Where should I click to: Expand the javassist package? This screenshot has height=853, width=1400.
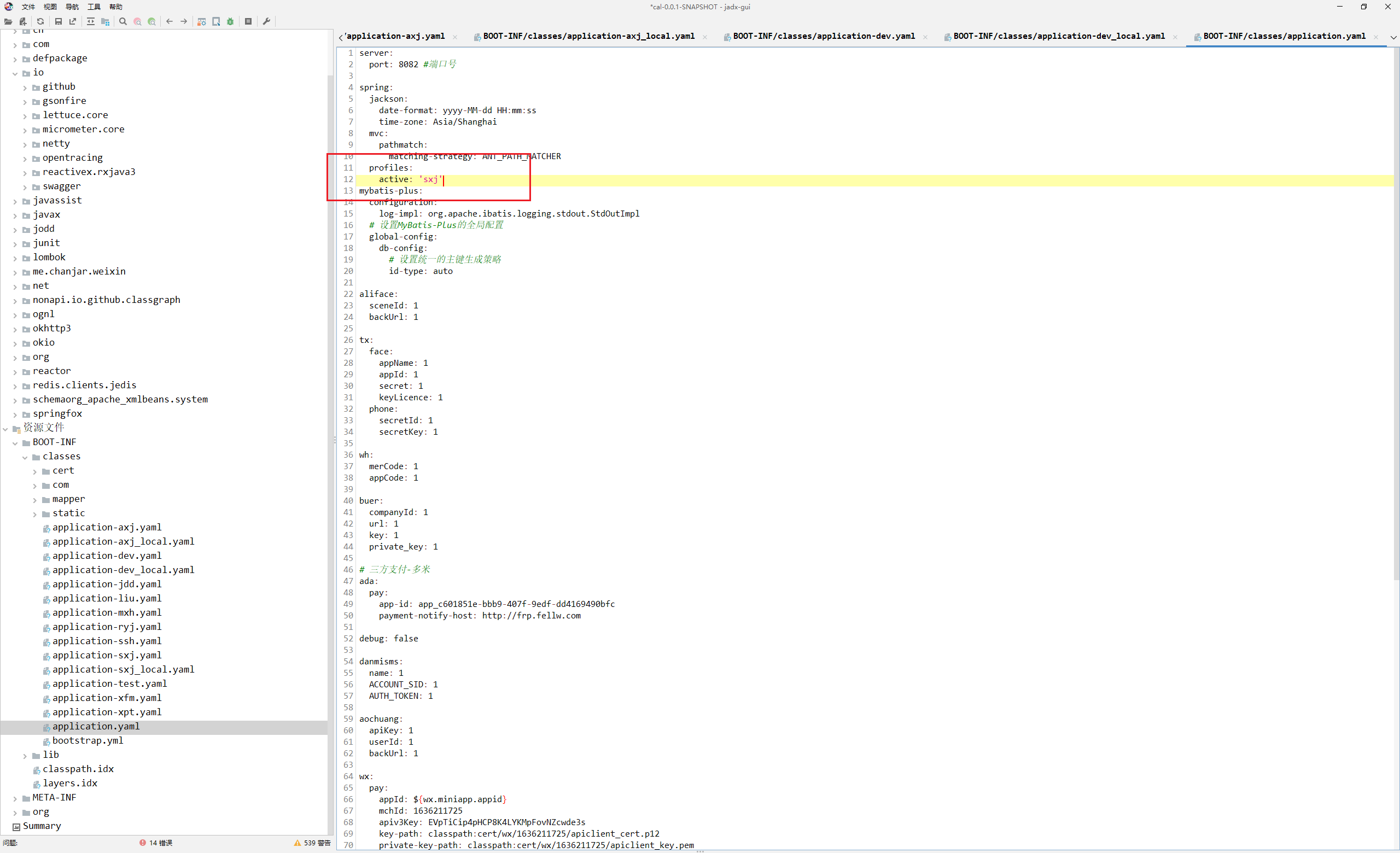click(15, 201)
